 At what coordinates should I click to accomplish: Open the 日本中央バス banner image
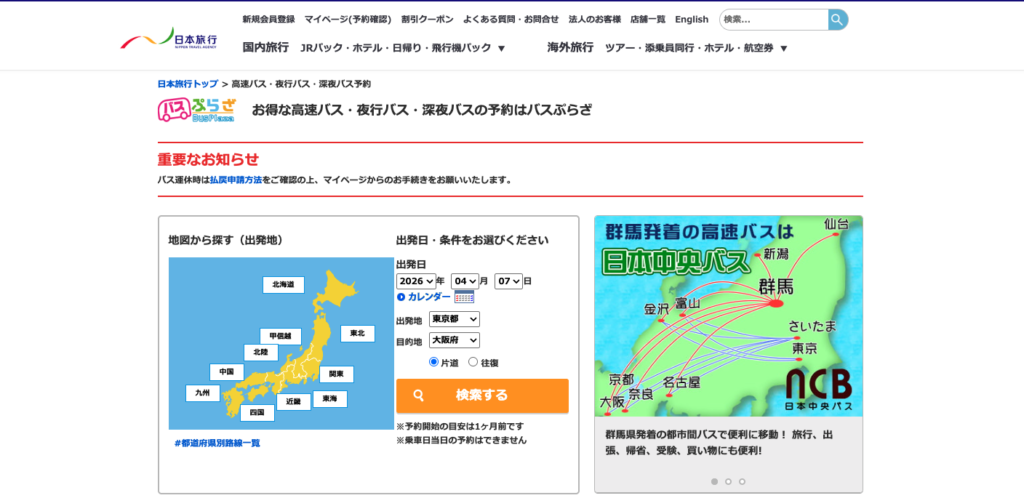(728, 317)
